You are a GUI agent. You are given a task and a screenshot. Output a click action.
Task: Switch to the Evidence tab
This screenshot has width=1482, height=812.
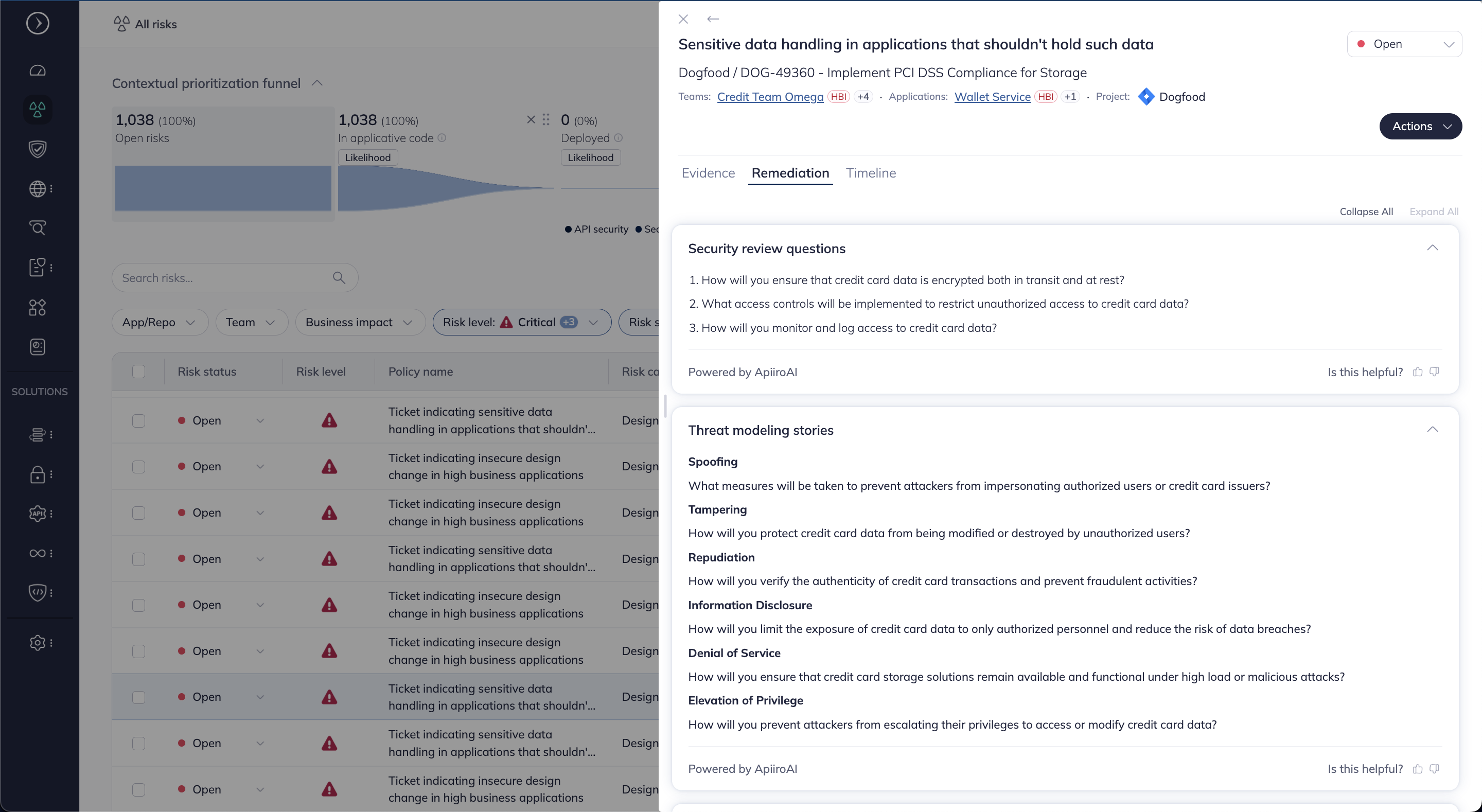click(708, 173)
